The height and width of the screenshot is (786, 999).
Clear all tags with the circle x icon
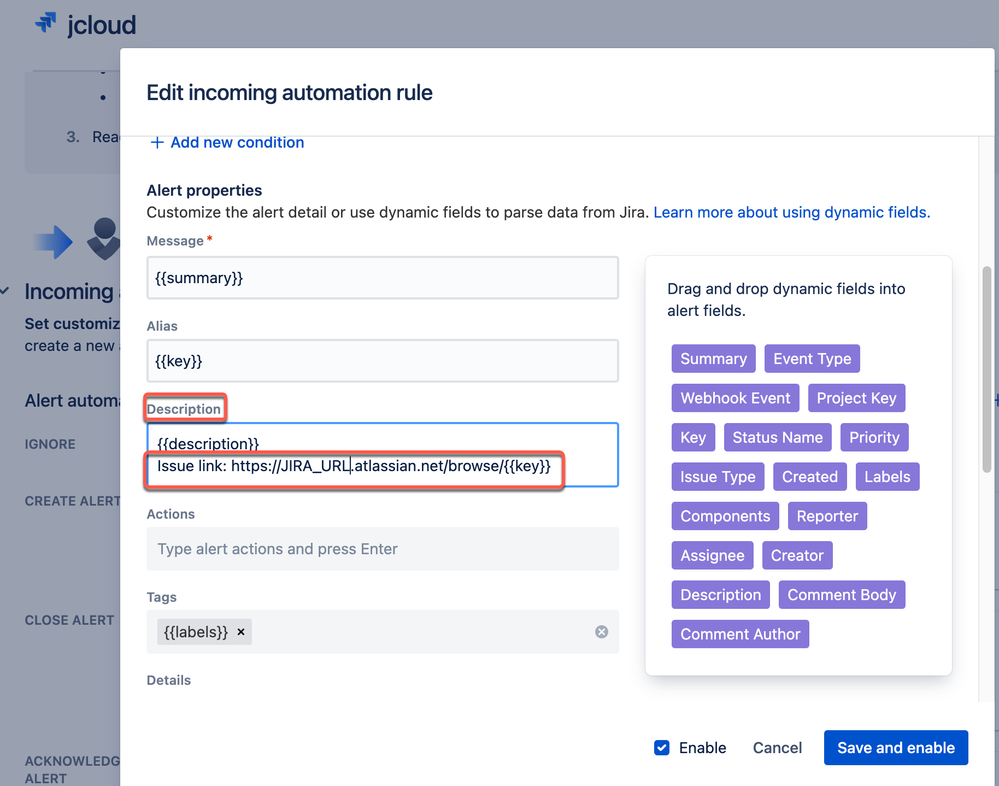click(601, 632)
